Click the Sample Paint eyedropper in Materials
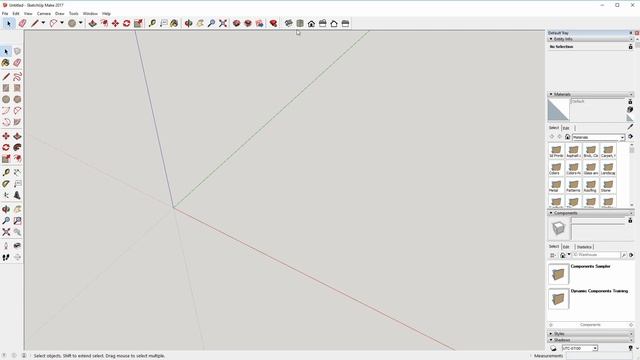Image resolution: width=640 pixels, height=360 pixels. (630, 127)
